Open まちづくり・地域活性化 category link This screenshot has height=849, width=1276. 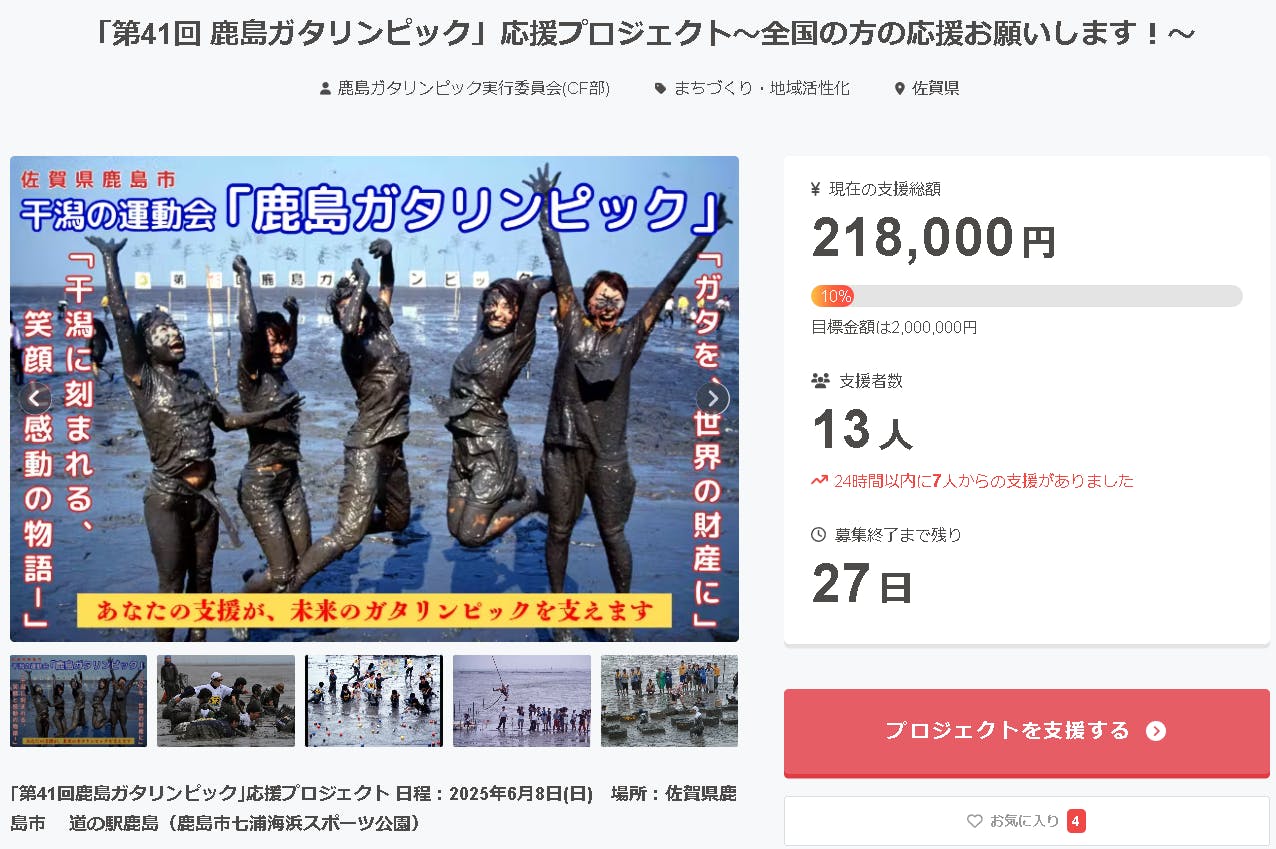click(x=762, y=88)
